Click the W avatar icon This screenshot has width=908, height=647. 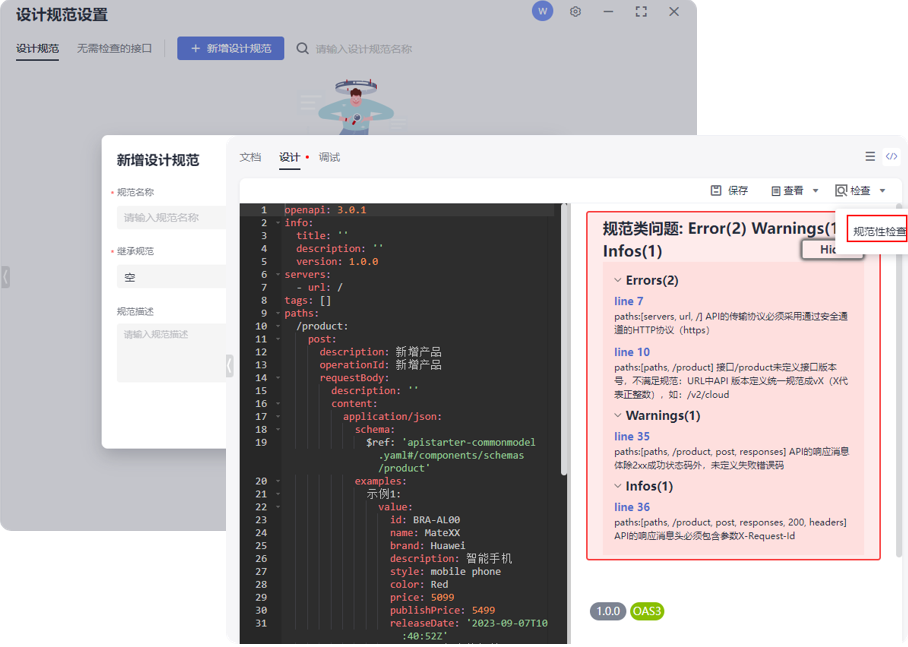pos(542,11)
